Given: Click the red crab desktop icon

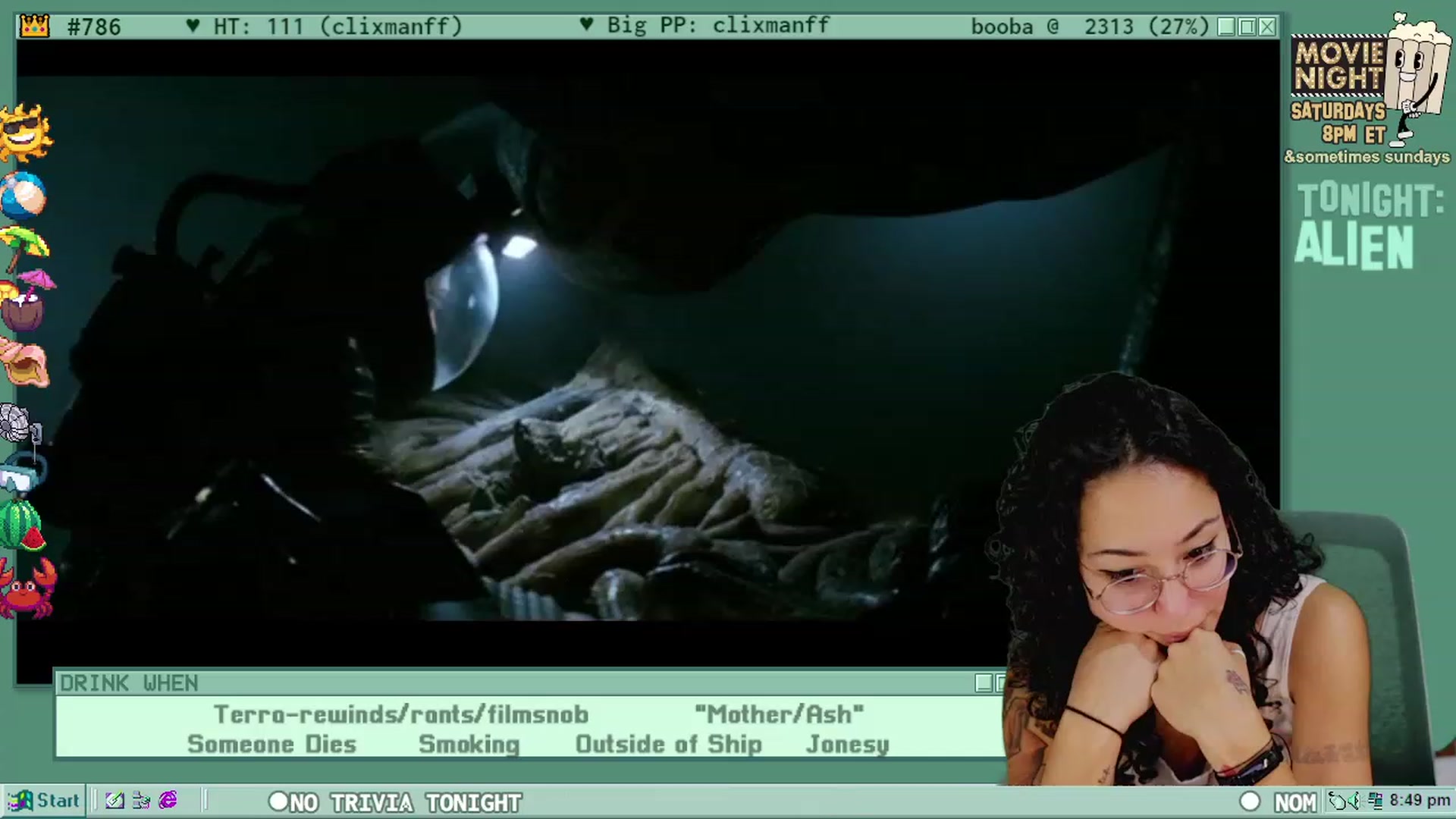Looking at the screenshot, I should pos(27,588).
